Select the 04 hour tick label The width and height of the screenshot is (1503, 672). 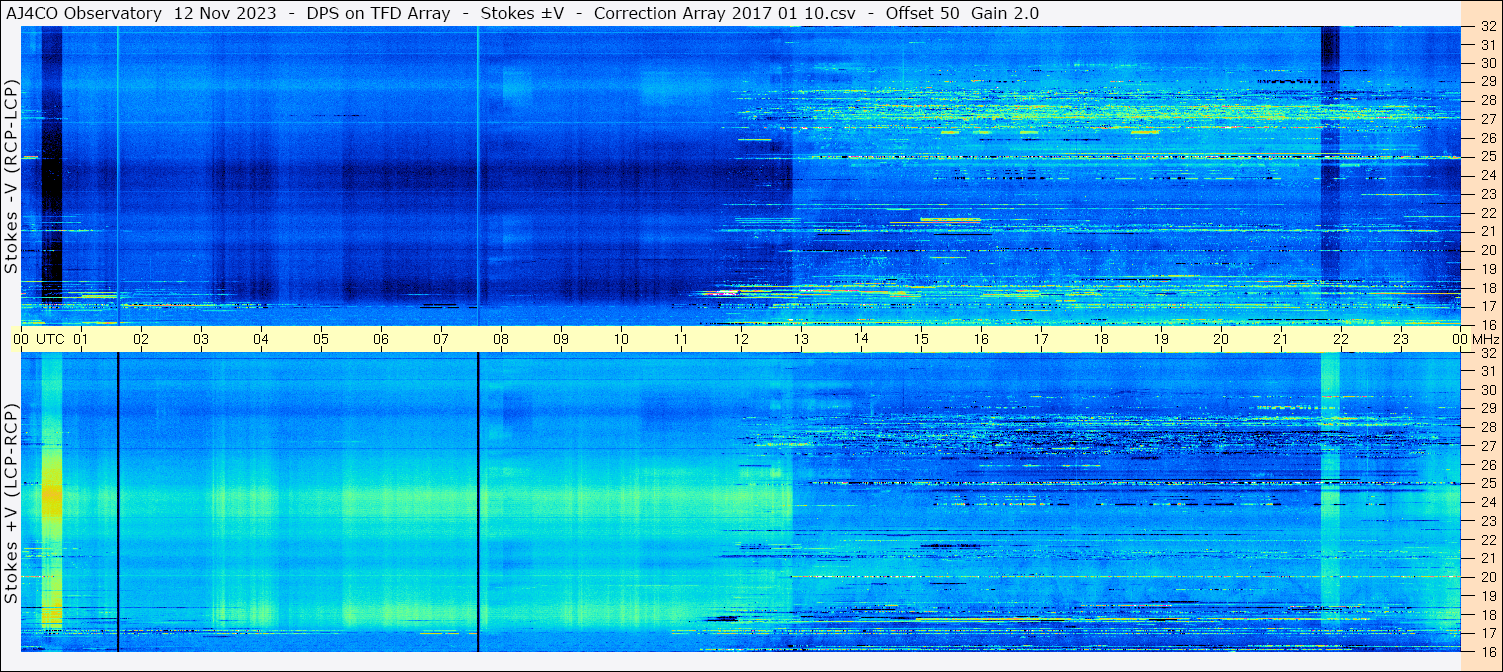(261, 339)
